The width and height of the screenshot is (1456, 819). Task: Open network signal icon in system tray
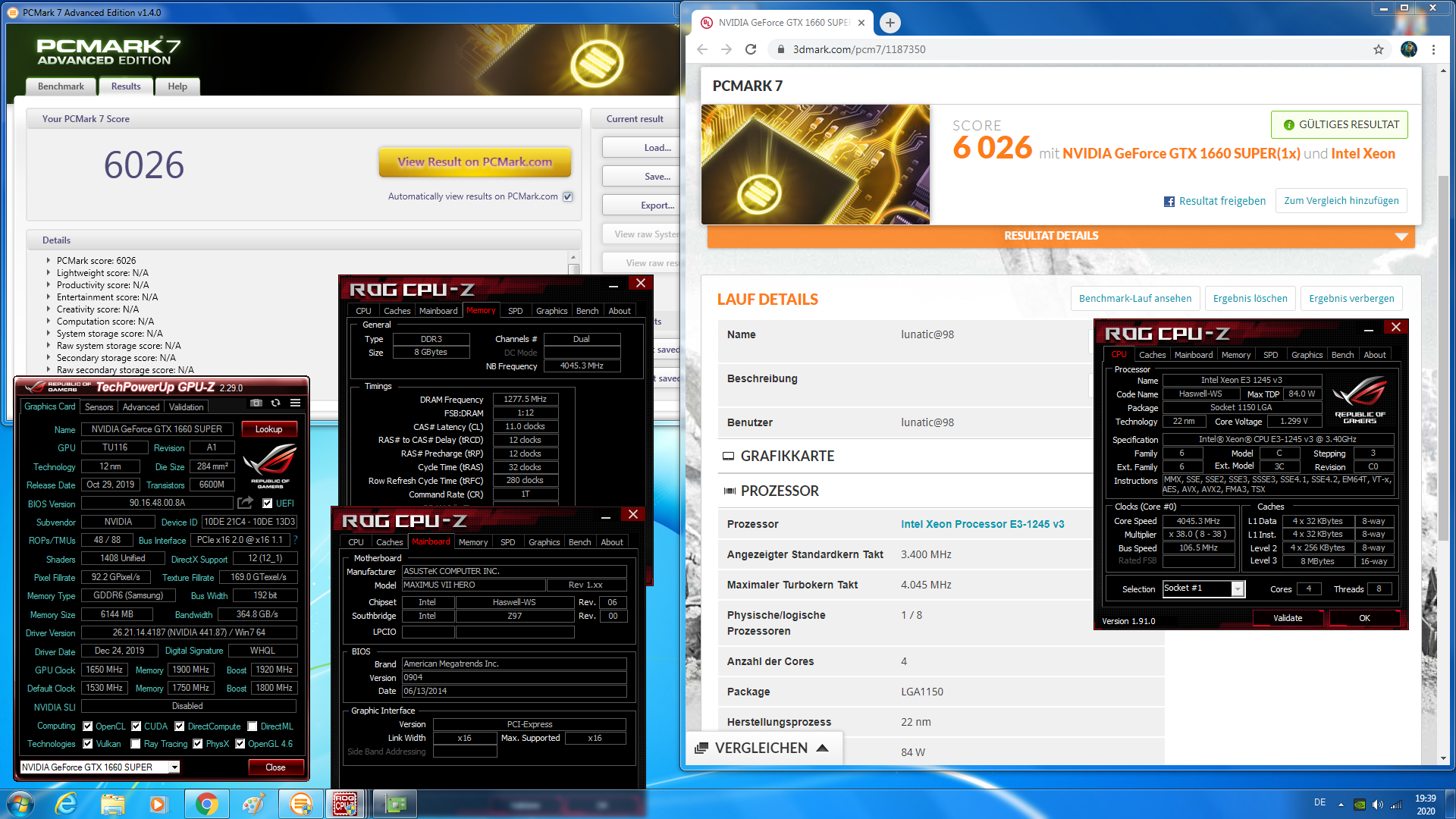click(1395, 804)
